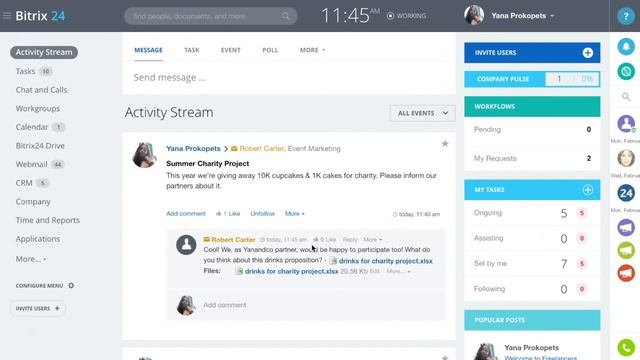Click Yana Prokopets author name on post

pyautogui.click(x=193, y=149)
